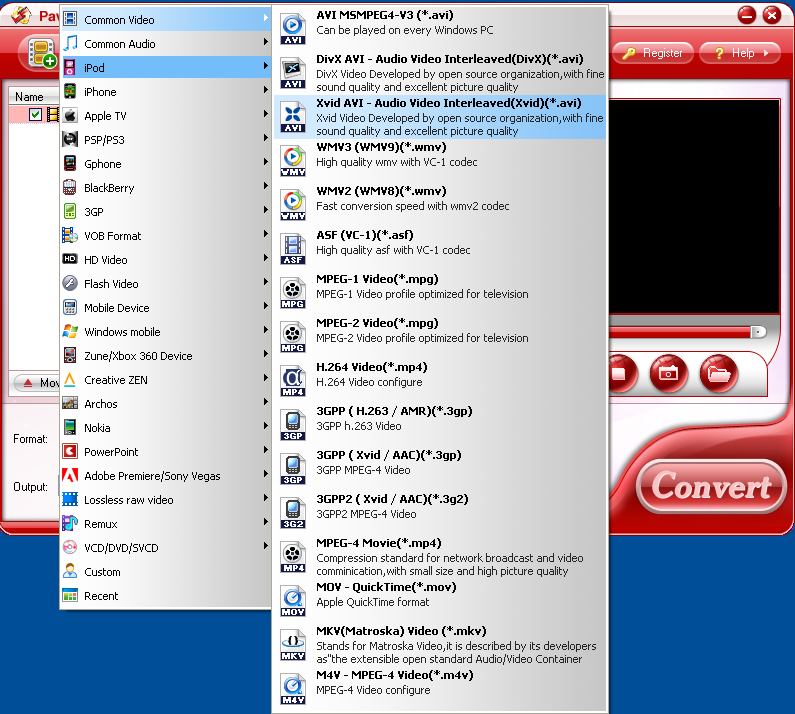795x714 pixels.
Task: Open the Zune/Xbox 360 Device entry
Action: [x=165, y=356]
